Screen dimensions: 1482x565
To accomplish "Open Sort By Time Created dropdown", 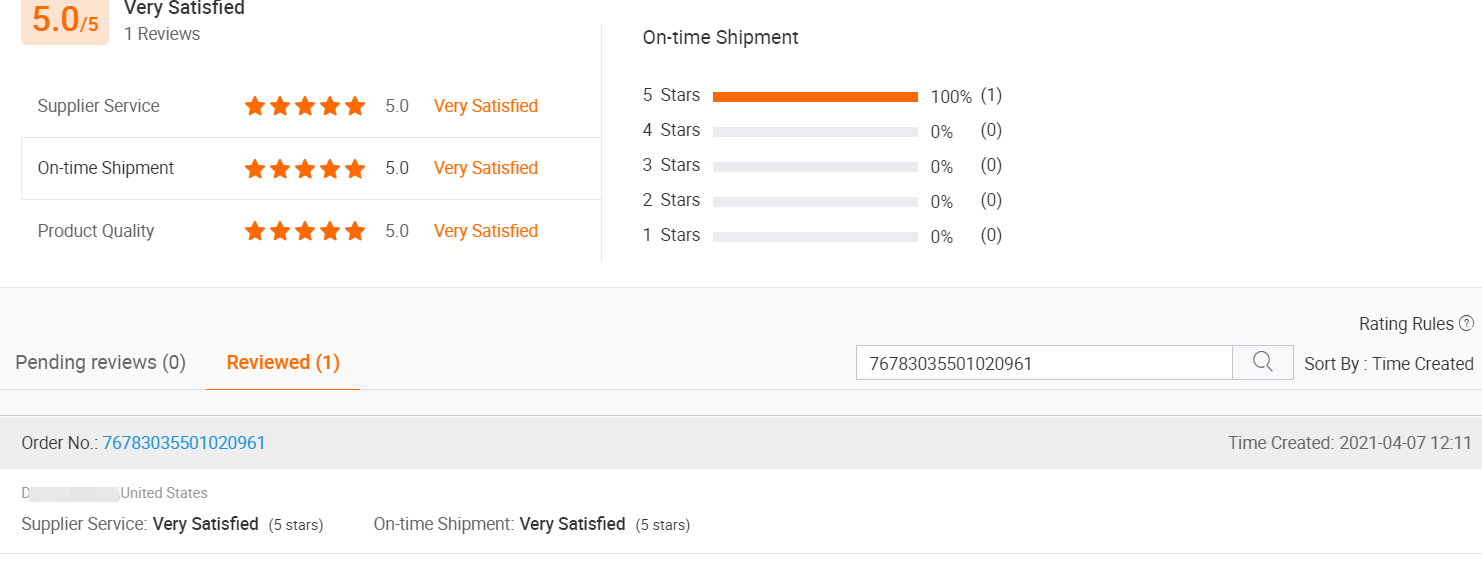I will [1388, 363].
